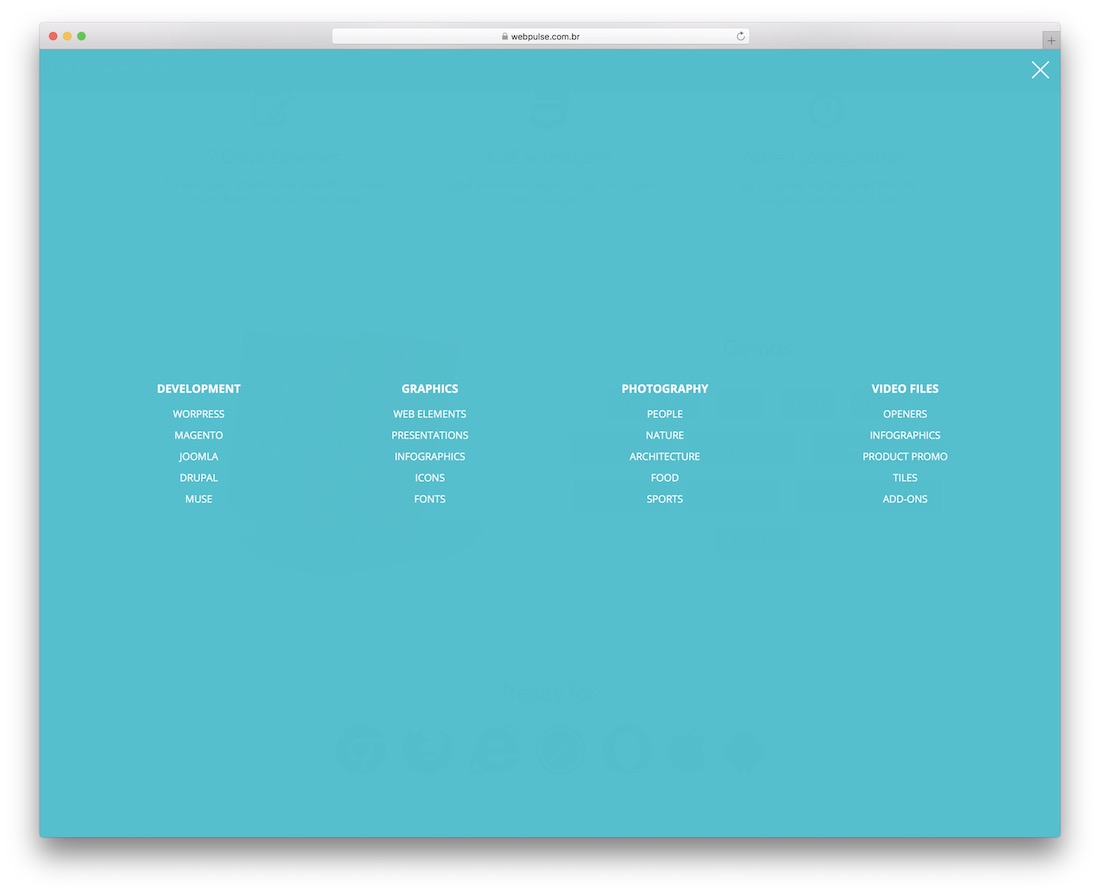
Task: Open the Development category heading
Action: [x=199, y=389]
